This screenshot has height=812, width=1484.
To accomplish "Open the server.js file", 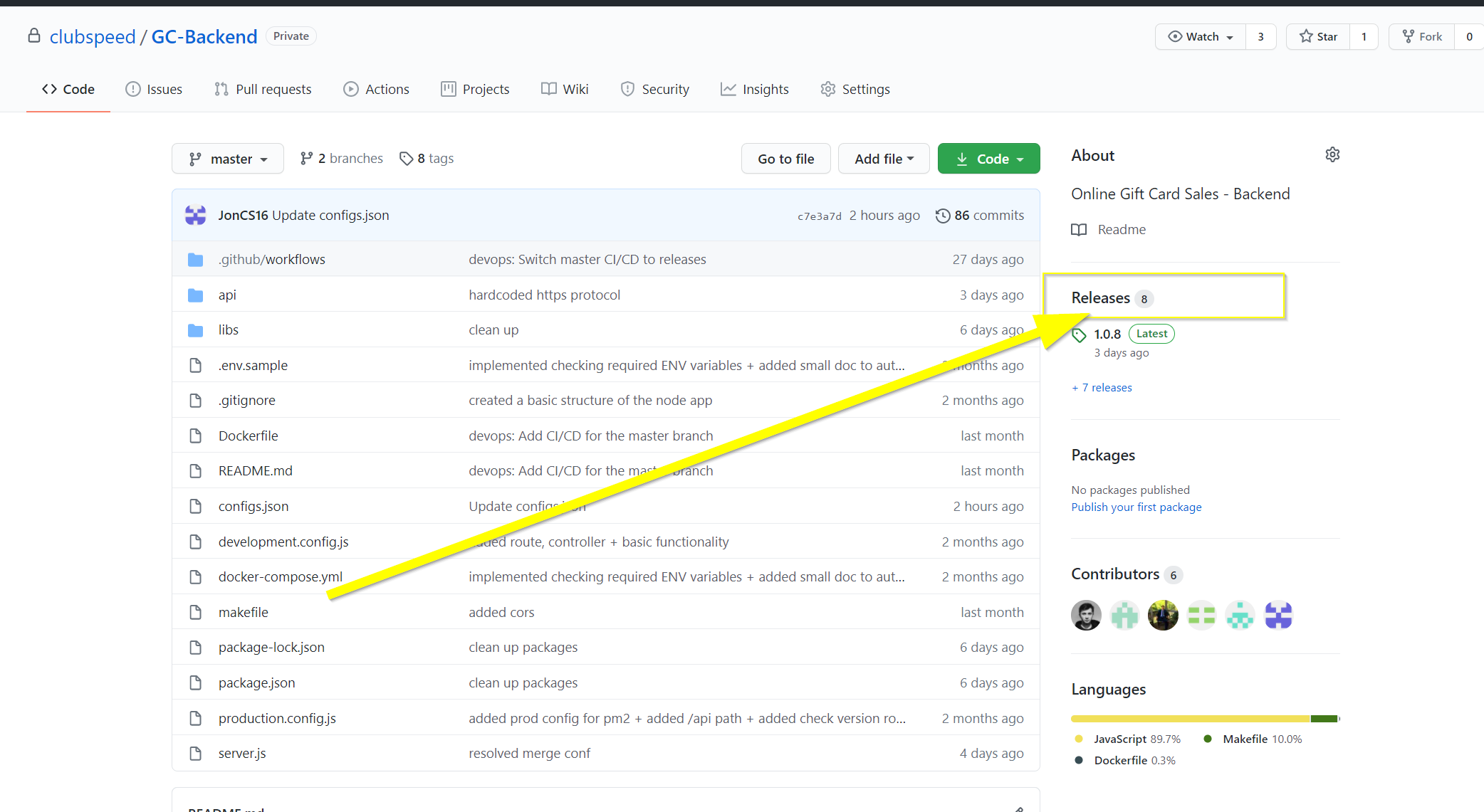I will [242, 754].
